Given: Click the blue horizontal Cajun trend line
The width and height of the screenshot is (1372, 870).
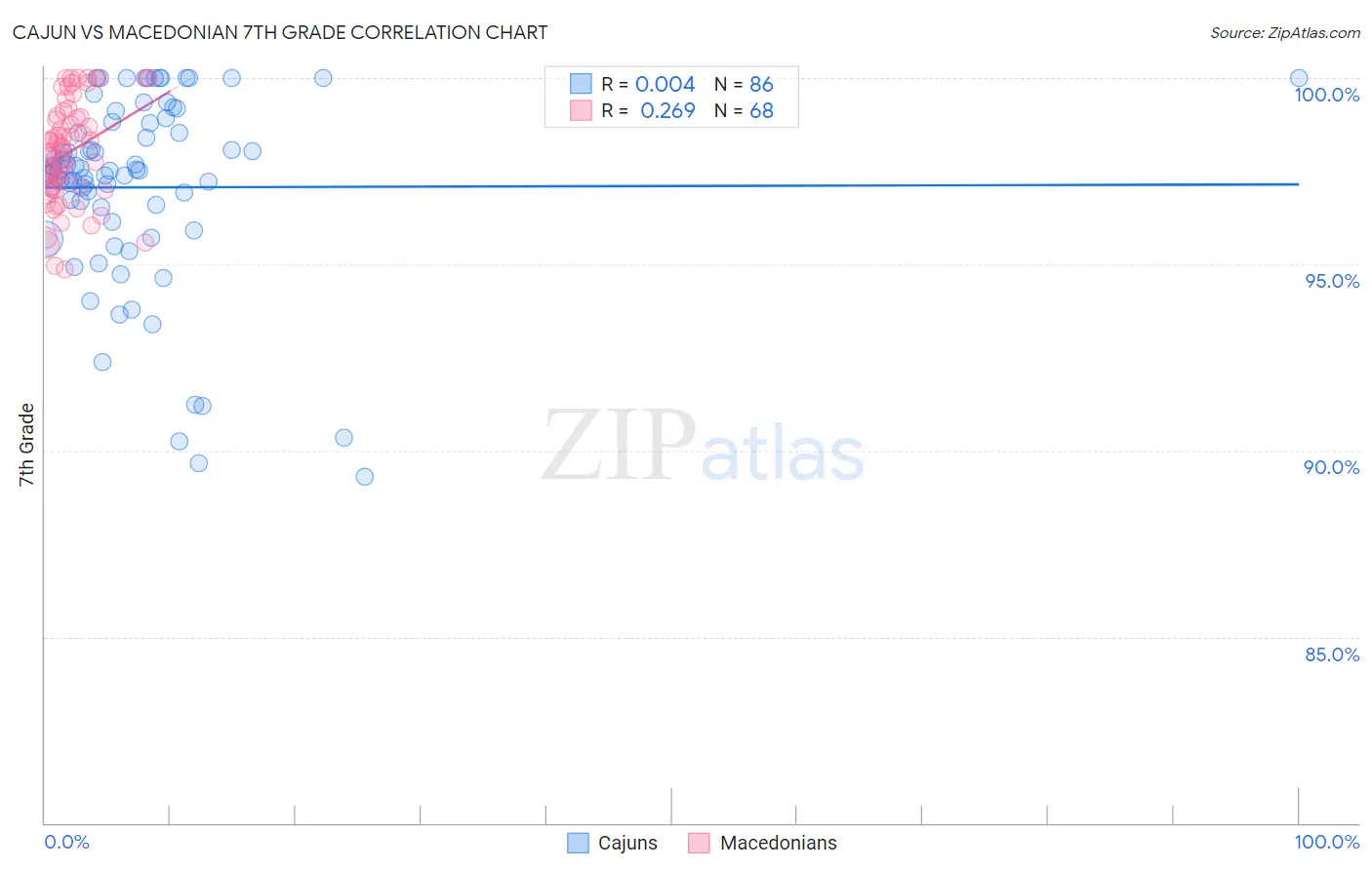Looking at the screenshot, I should tap(671, 185).
